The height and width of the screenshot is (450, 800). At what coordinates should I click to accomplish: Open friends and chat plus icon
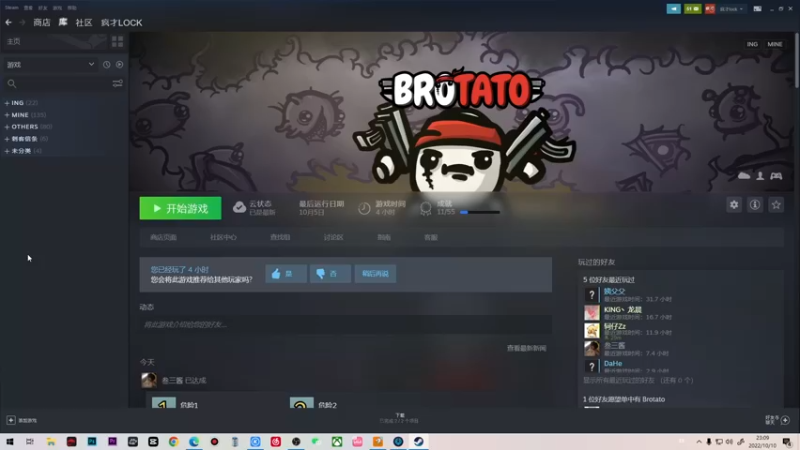point(785,420)
